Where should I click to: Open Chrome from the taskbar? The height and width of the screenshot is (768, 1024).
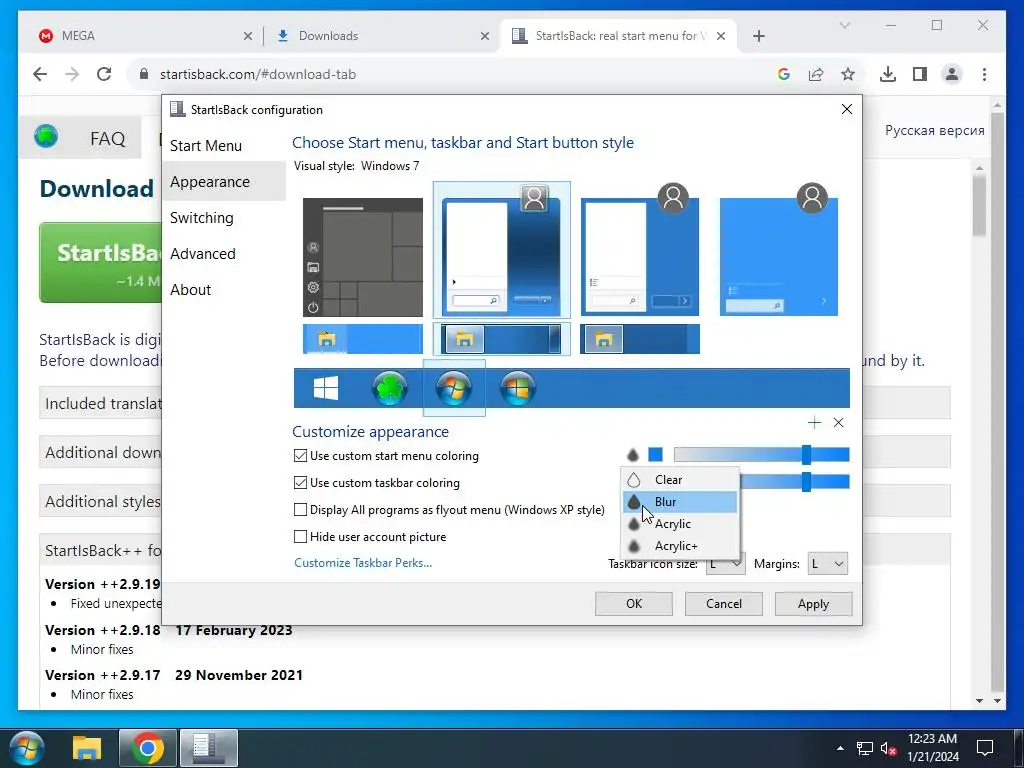point(148,748)
